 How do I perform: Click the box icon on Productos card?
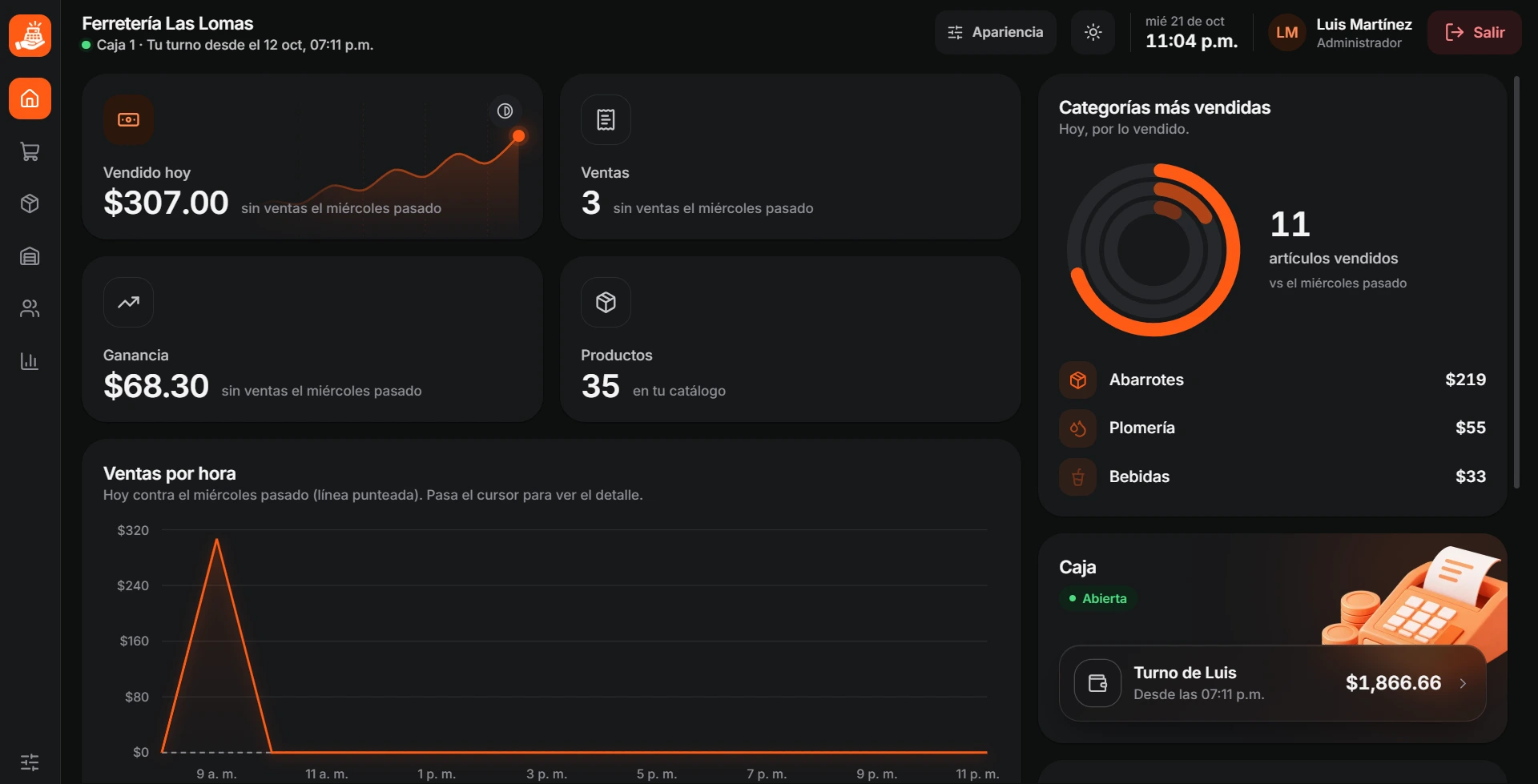[x=606, y=303]
